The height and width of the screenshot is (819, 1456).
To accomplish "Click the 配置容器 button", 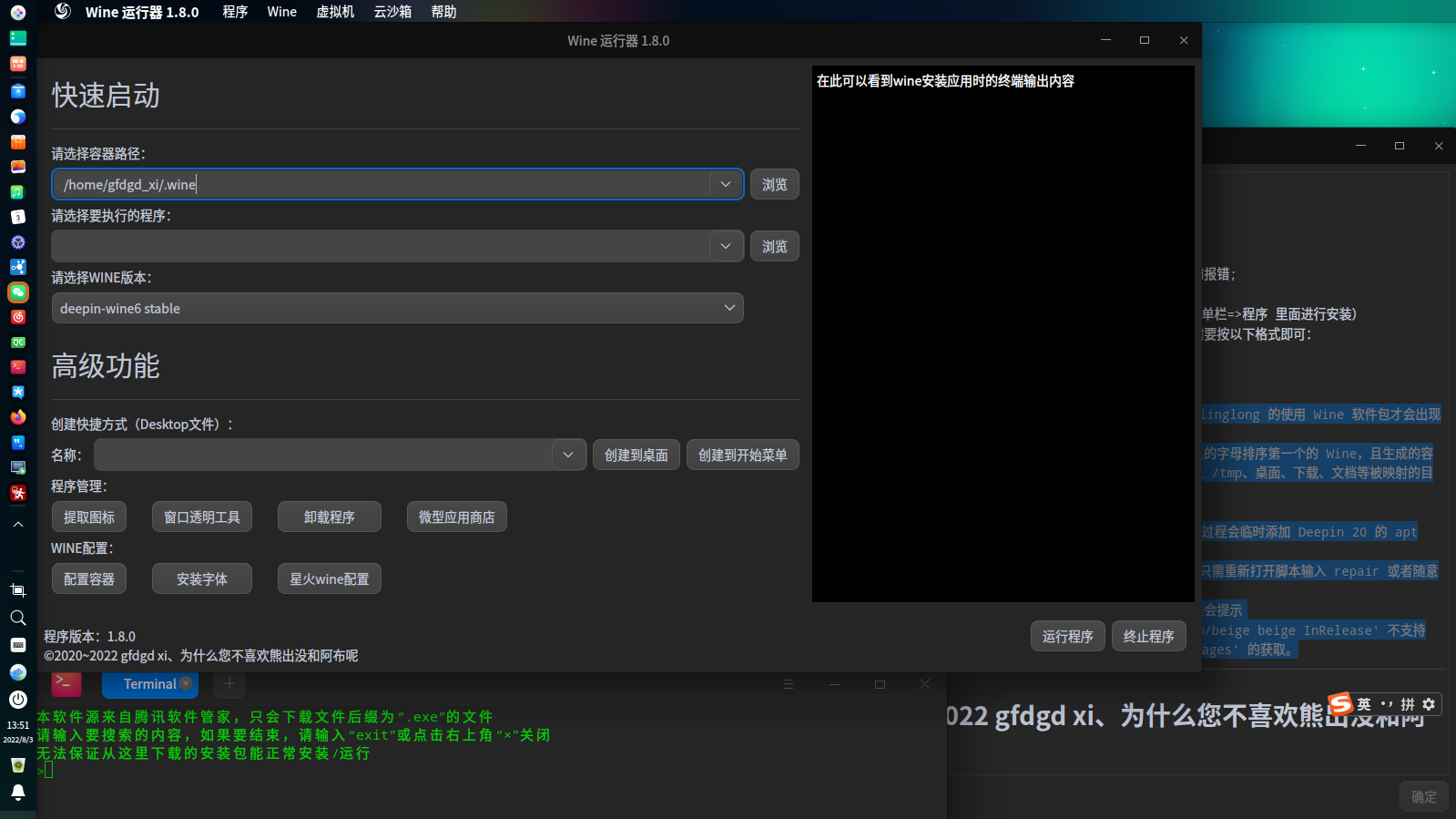I will [x=89, y=578].
